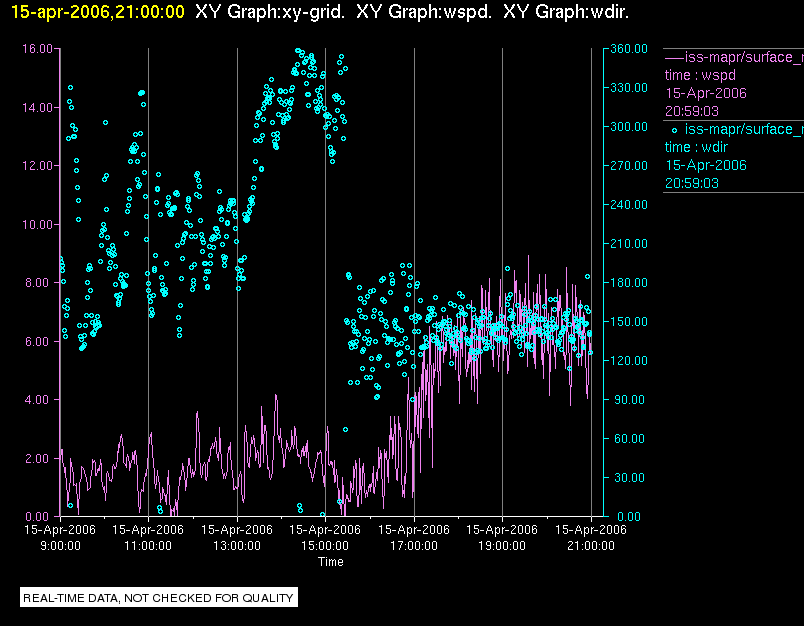The height and width of the screenshot is (626, 804).
Task: Click the 21:00:00 x-axis time label
Action: [x=590, y=546]
